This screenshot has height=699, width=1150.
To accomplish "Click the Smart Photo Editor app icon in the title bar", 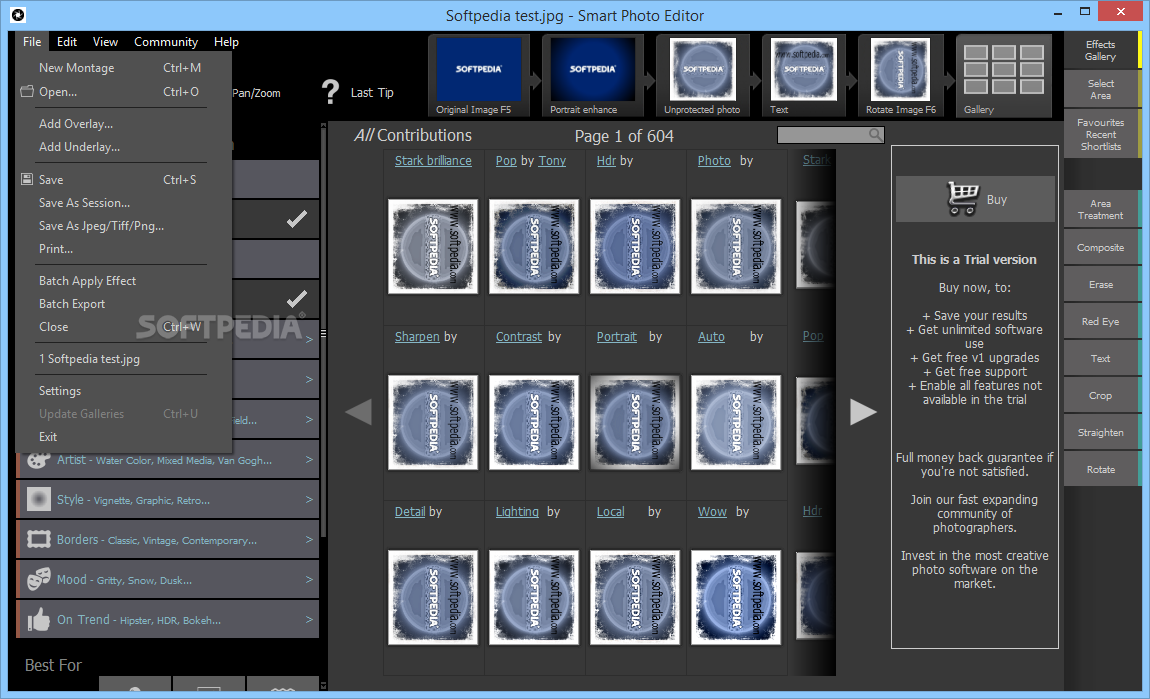I will click(x=18, y=15).
